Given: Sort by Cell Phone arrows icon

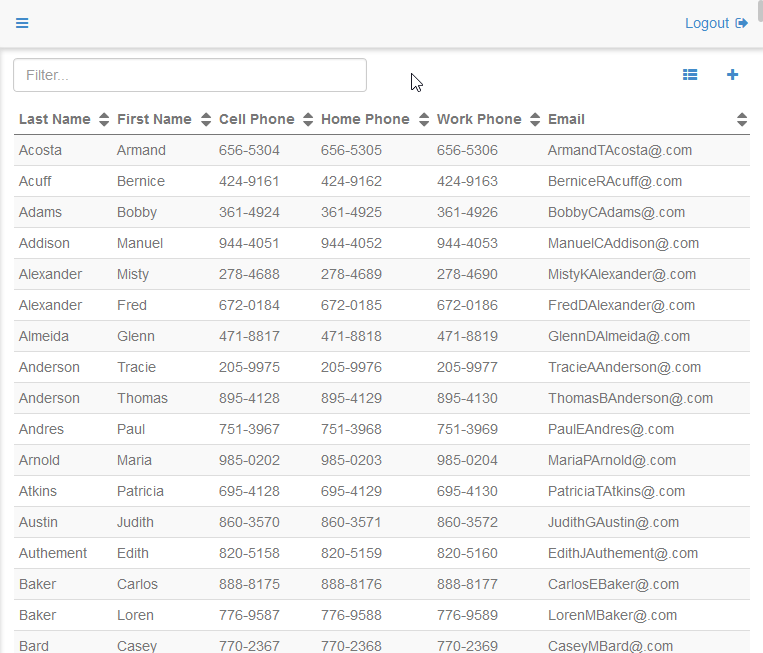Looking at the screenshot, I should click(x=308, y=120).
